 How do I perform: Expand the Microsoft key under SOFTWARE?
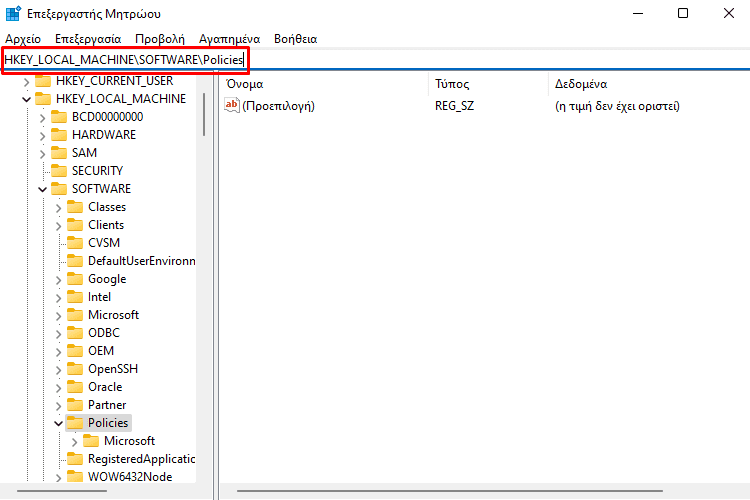(58, 316)
